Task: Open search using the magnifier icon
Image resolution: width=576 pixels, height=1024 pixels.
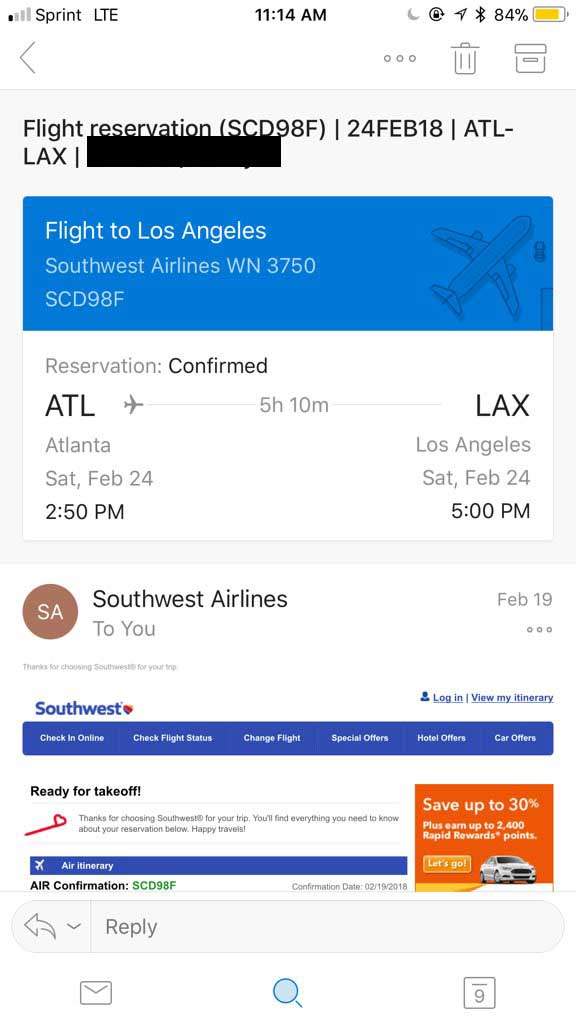Action: tap(287, 993)
